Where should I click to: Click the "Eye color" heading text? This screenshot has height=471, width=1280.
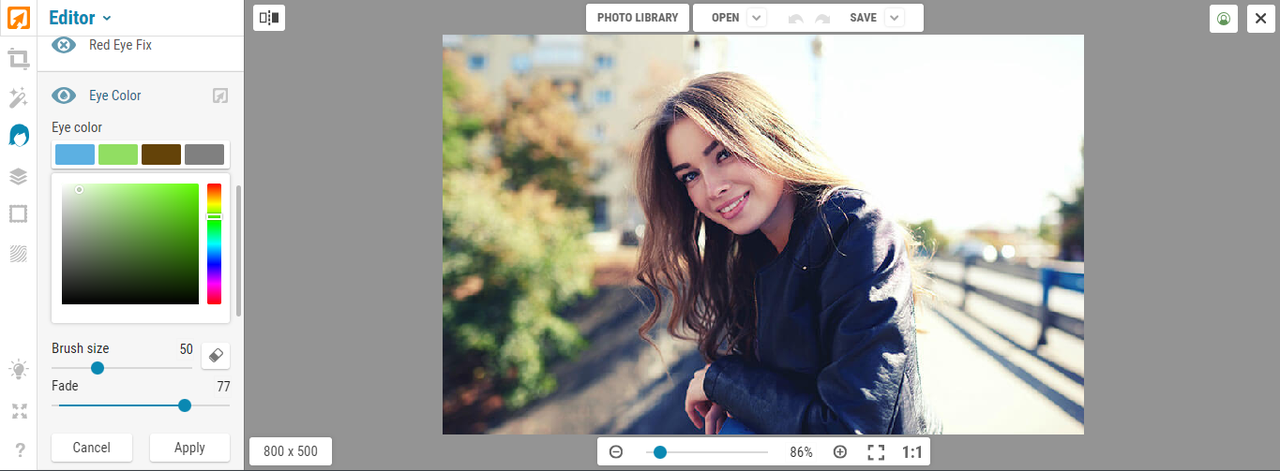click(77, 128)
